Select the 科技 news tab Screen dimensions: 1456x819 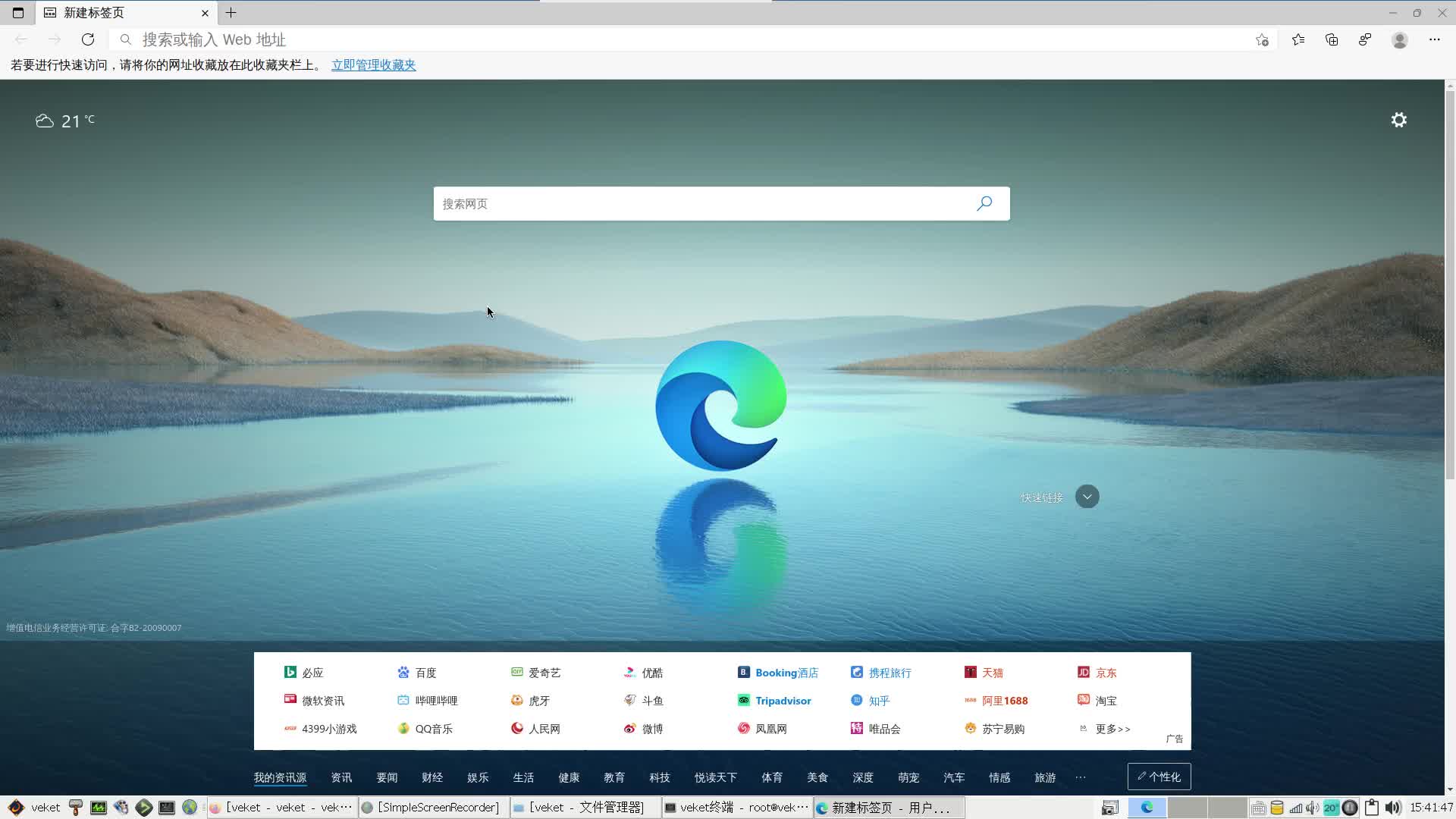[660, 777]
